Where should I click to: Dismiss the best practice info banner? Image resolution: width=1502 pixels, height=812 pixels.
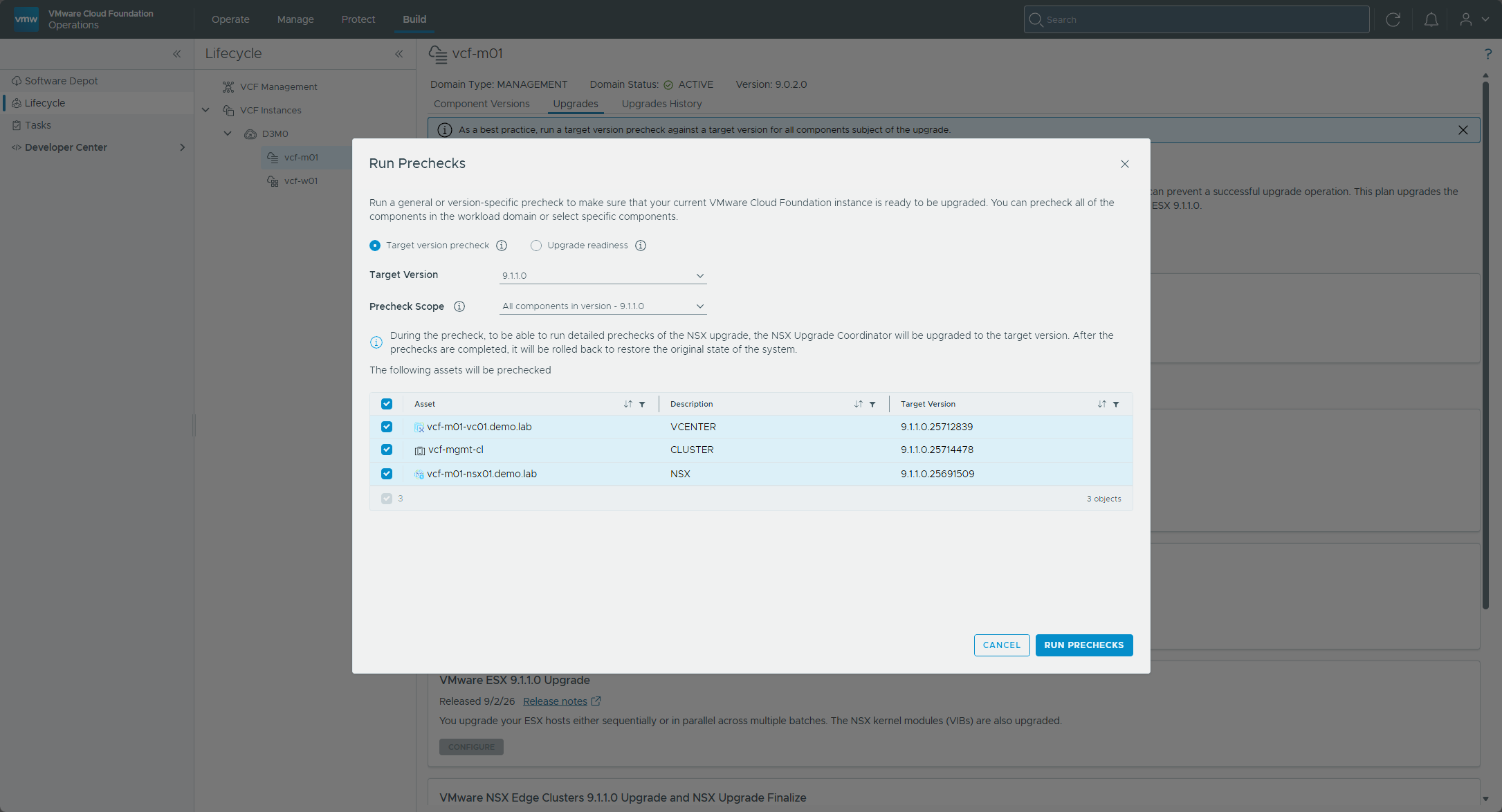click(1463, 130)
